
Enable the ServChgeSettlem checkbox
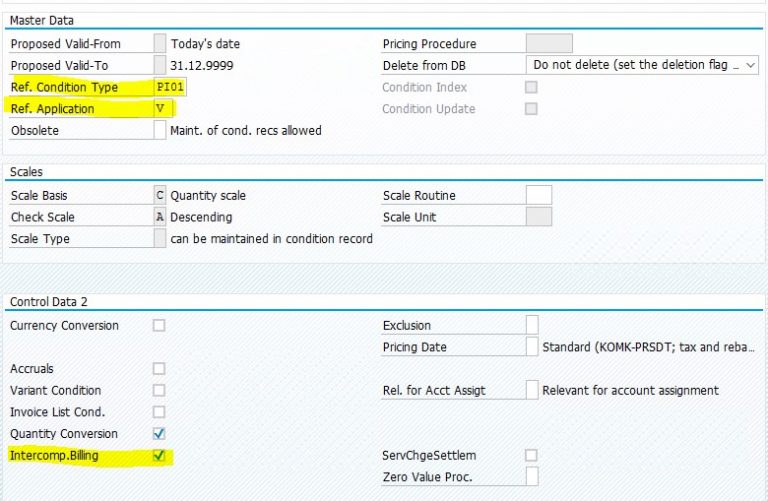point(531,456)
